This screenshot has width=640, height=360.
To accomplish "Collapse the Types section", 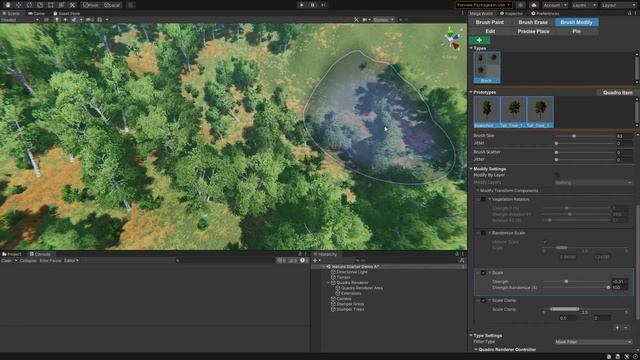I will point(471,48).
